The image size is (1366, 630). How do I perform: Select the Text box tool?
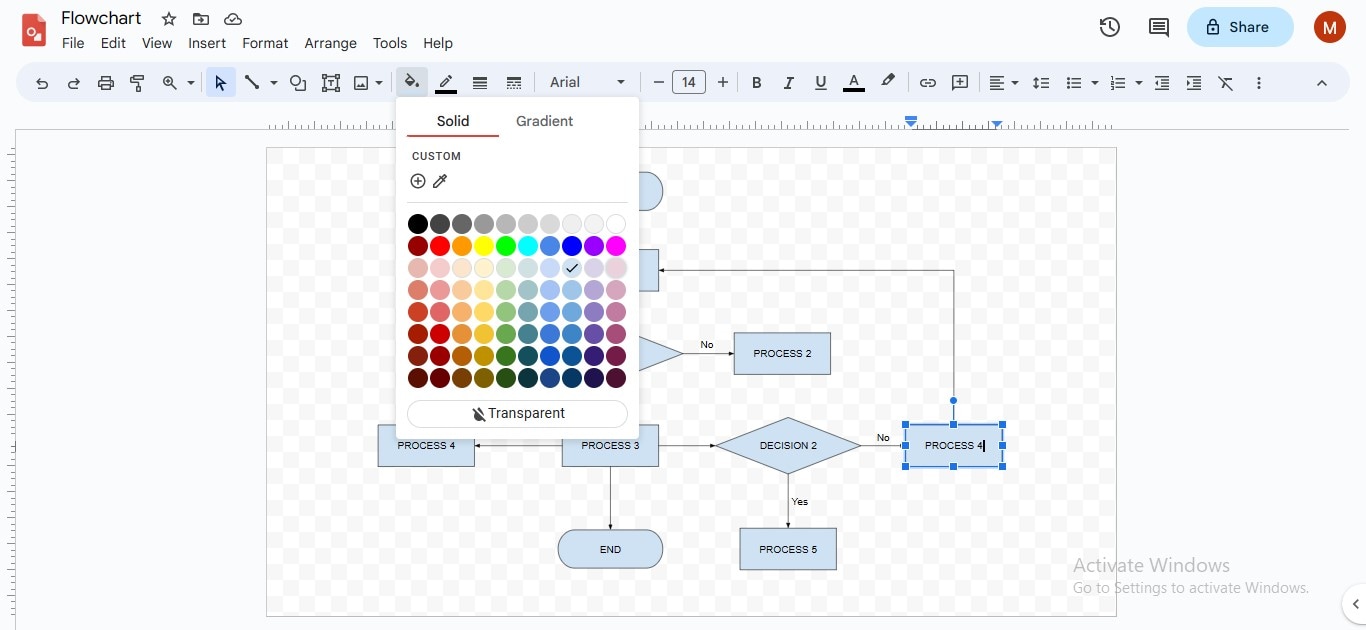331,83
